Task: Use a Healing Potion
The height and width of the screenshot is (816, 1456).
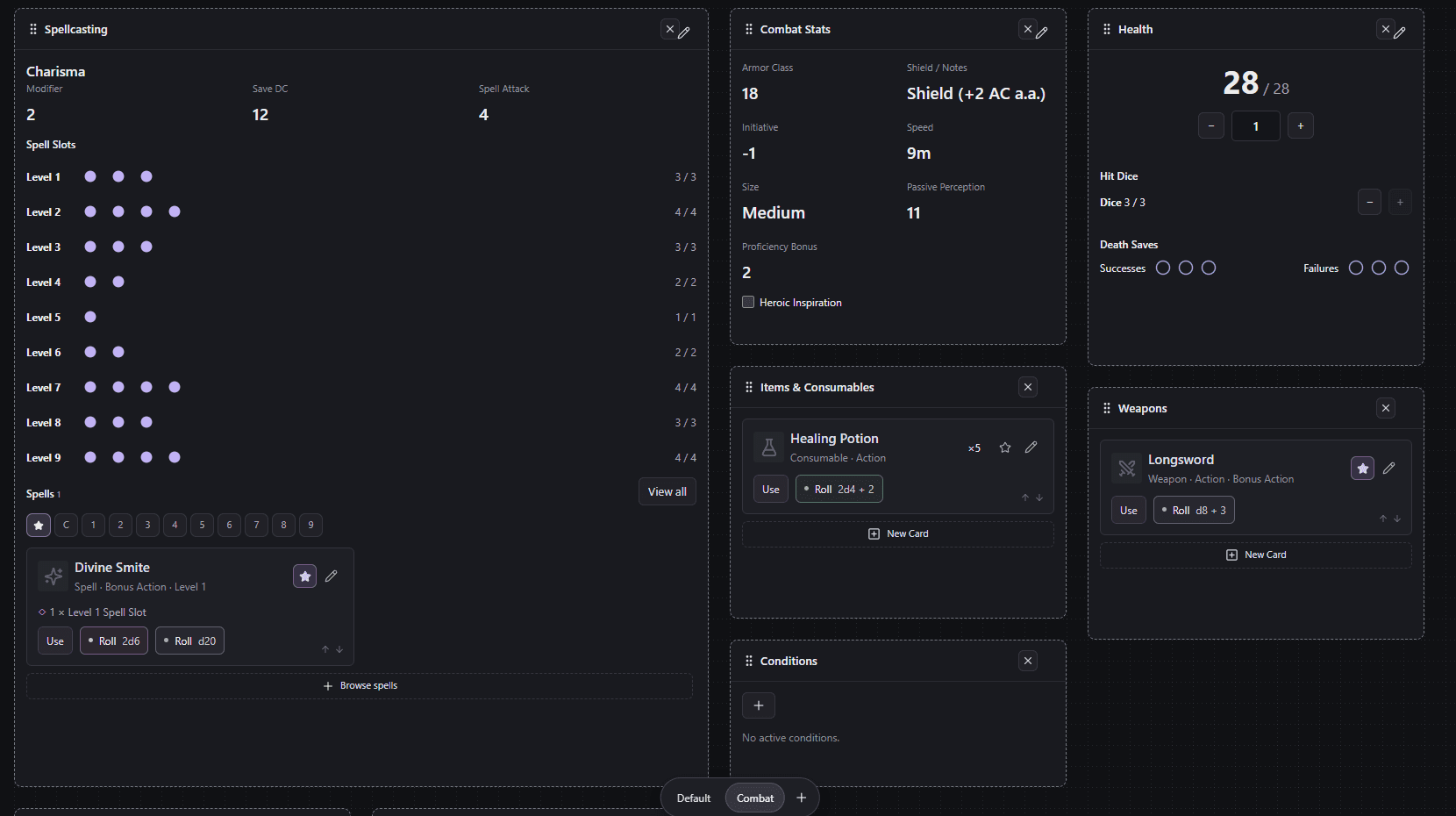Action: click(x=771, y=489)
